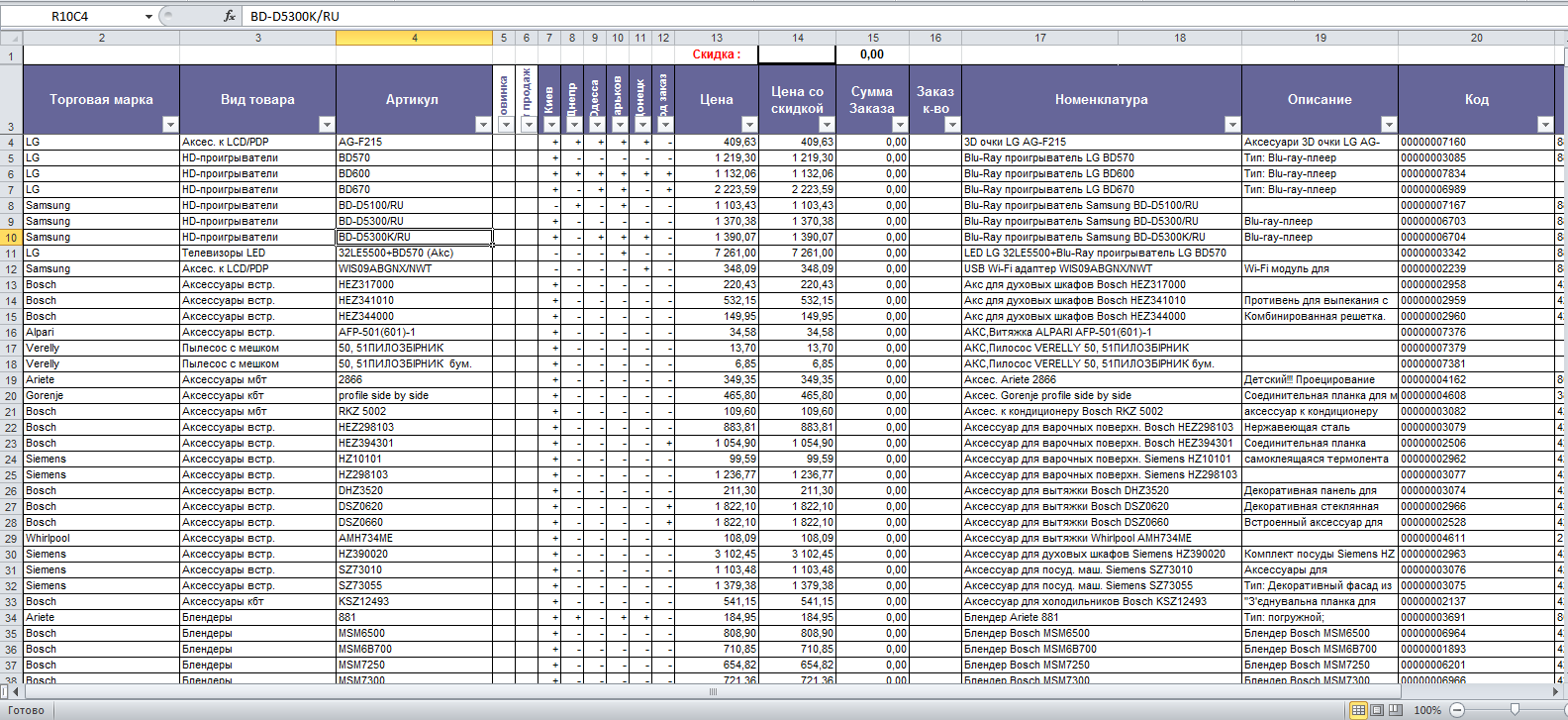Select the price cell 2 223,59 in Цена column
This screenshot has height=720, width=1568.
(717, 190)
